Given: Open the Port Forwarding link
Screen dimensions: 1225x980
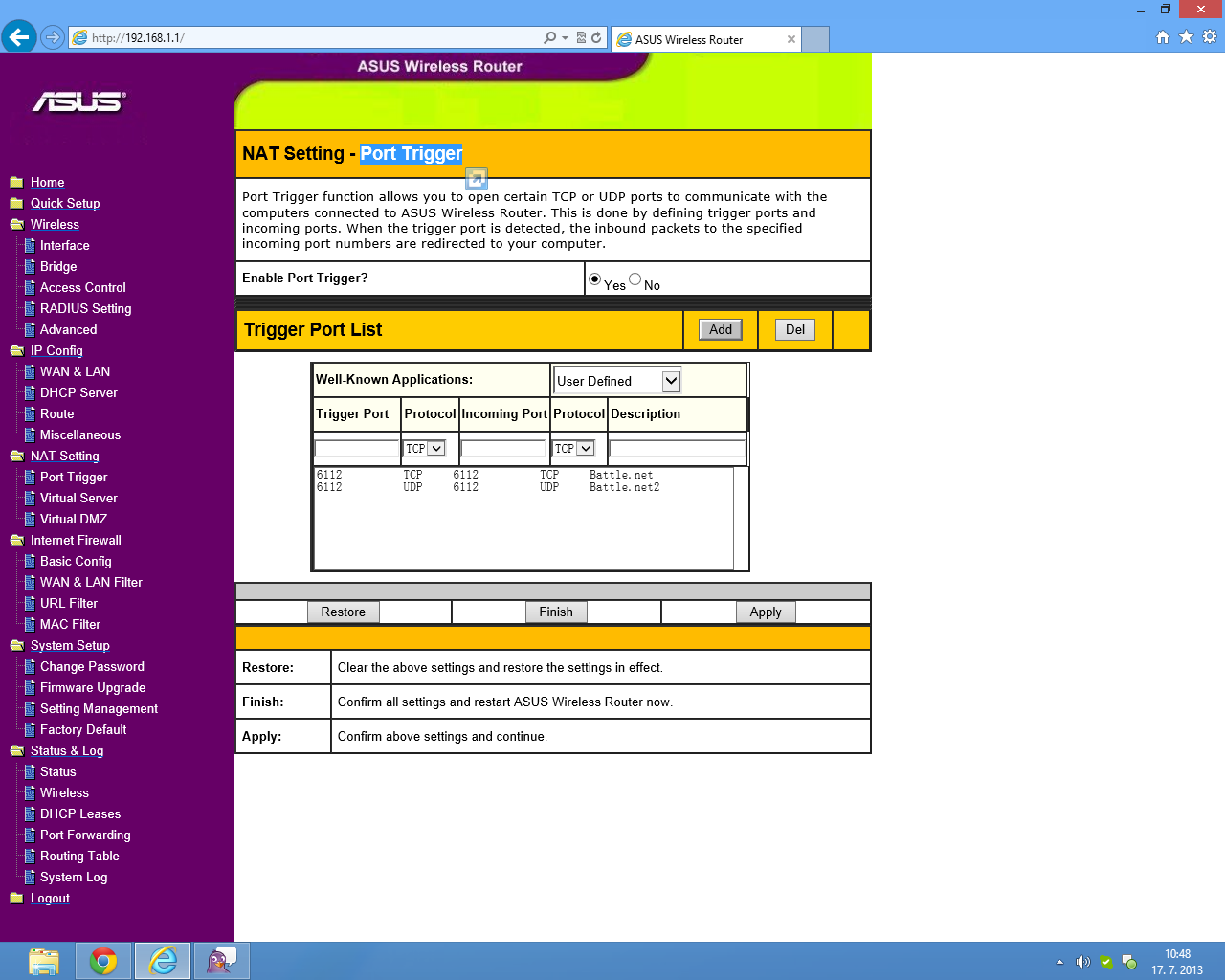Looking at the screenshot, I should point(85,835).
